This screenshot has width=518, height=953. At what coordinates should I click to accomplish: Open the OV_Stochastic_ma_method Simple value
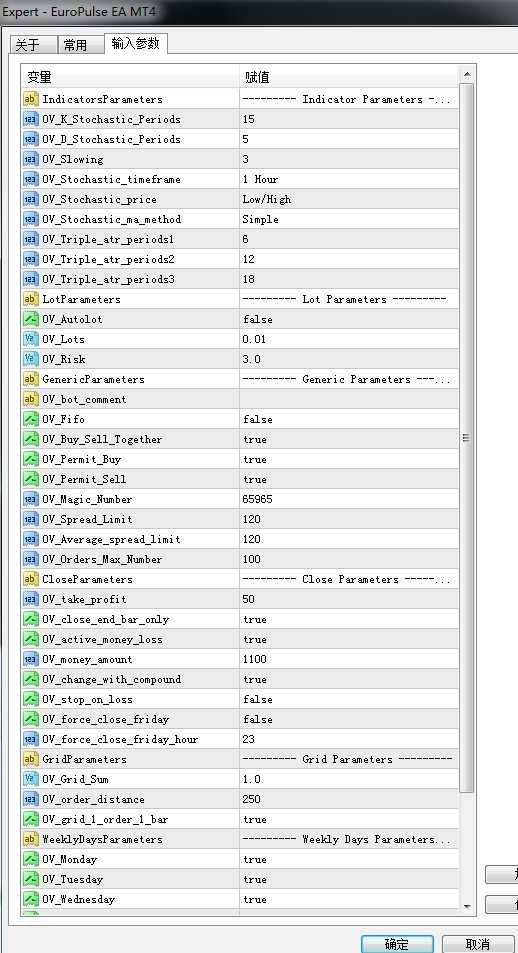(349, 219)
